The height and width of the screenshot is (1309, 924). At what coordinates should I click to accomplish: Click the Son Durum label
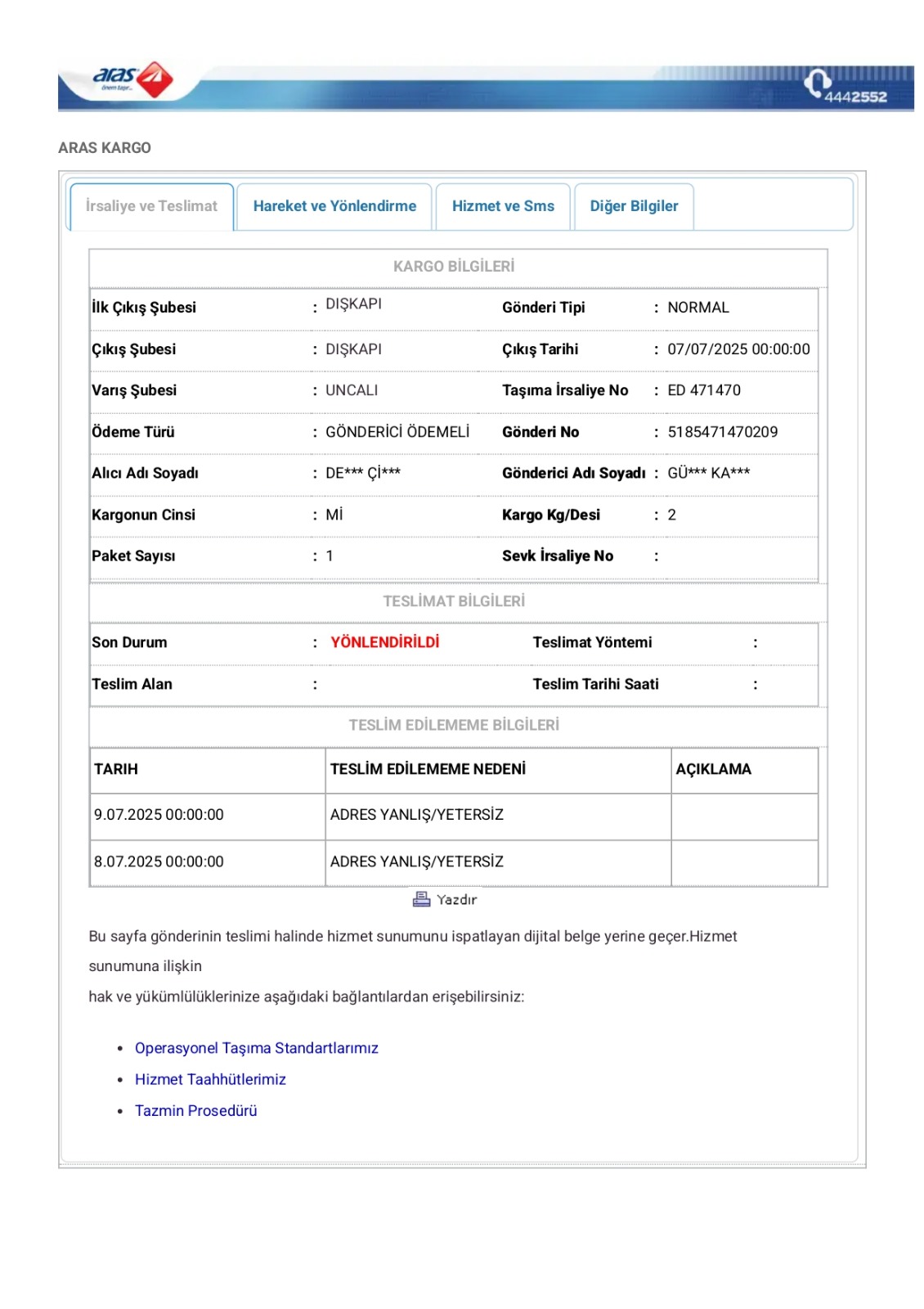(129, 642)
